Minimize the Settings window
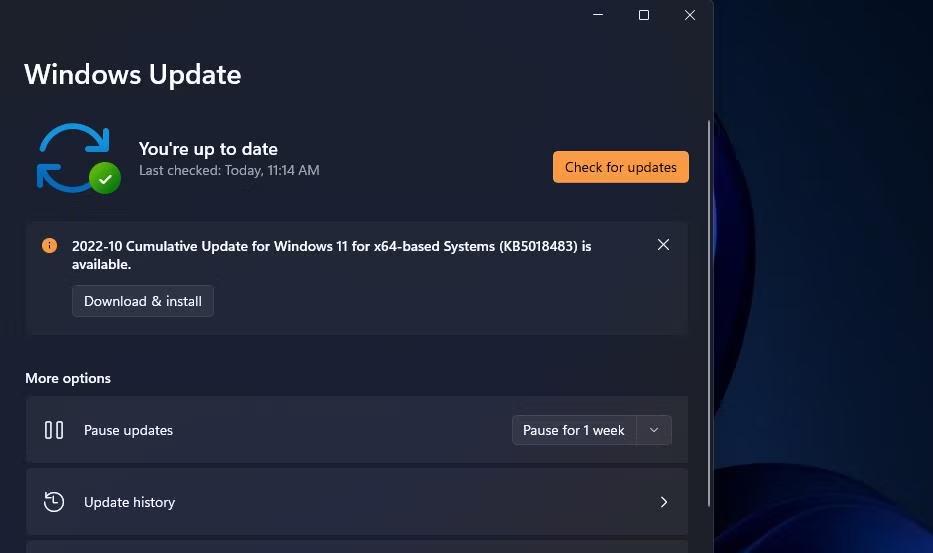933x553 pixels. (x=598, y=15)
